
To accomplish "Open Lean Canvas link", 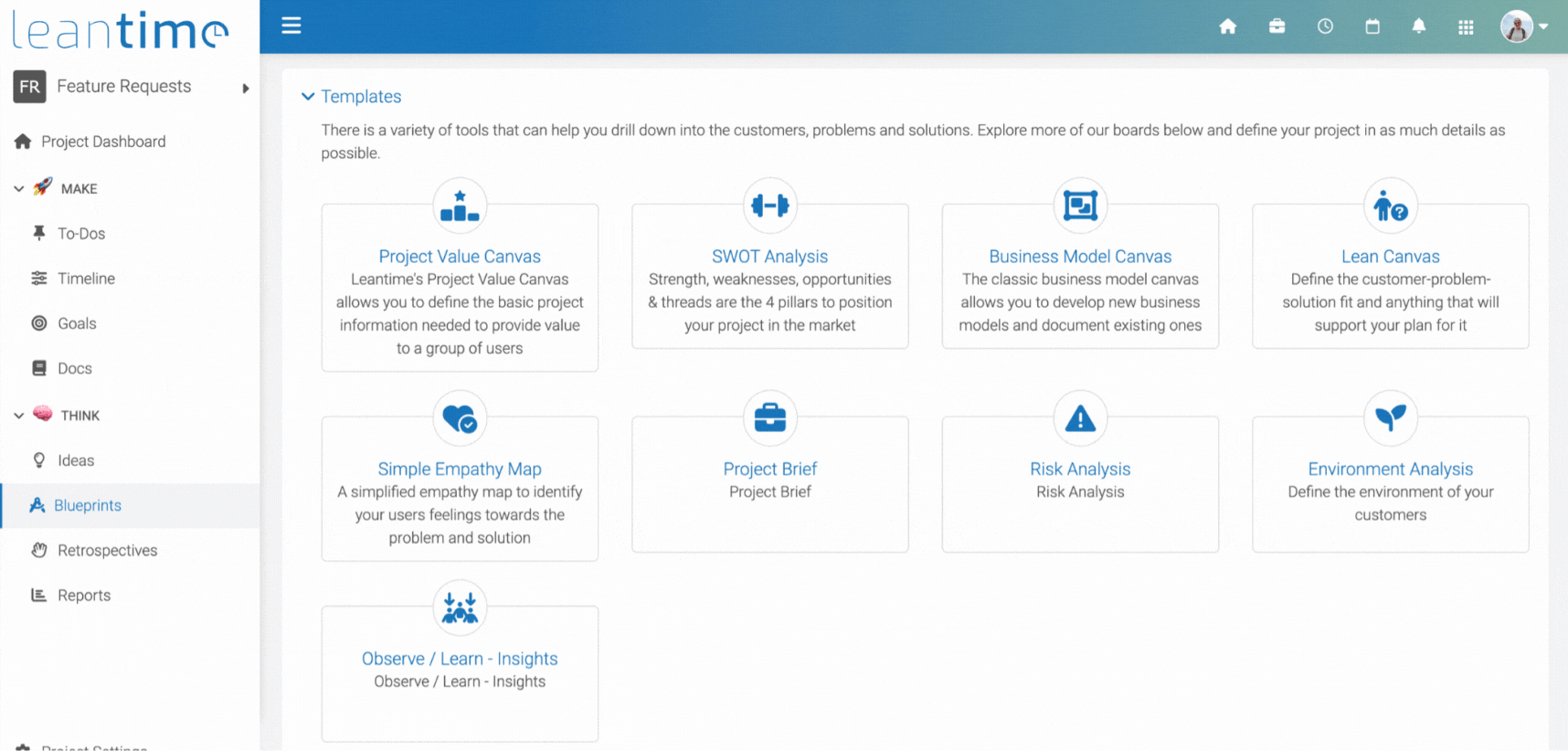I will [x=1390, y=257].
